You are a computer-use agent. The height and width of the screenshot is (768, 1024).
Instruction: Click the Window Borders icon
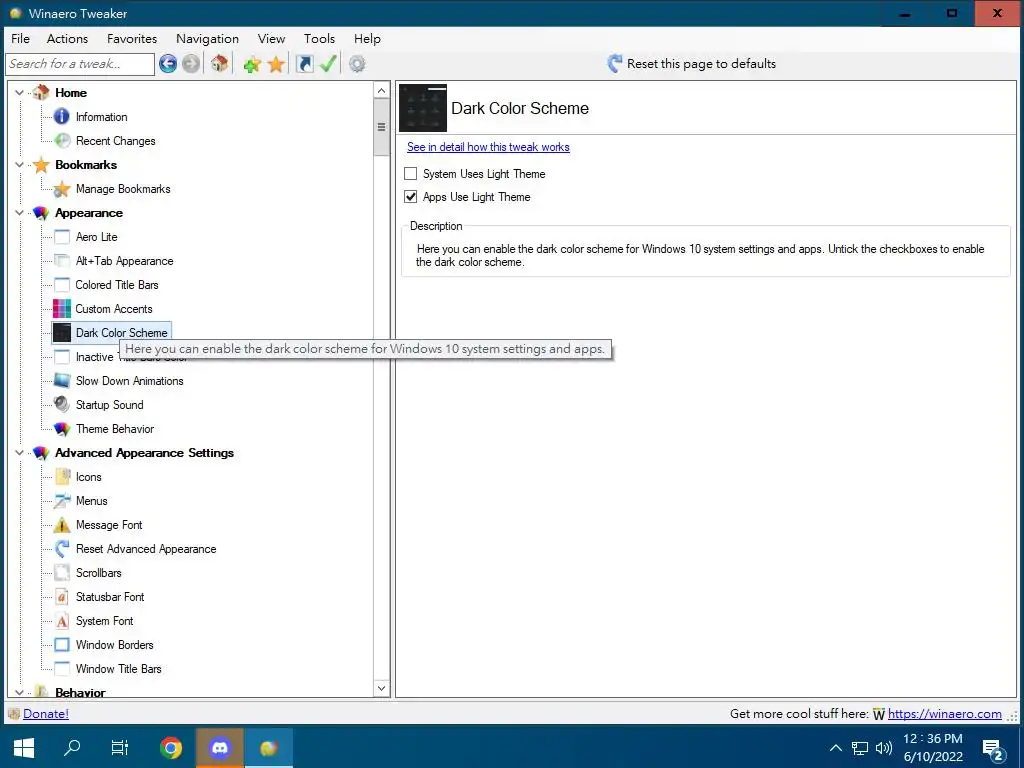(62, 645)
